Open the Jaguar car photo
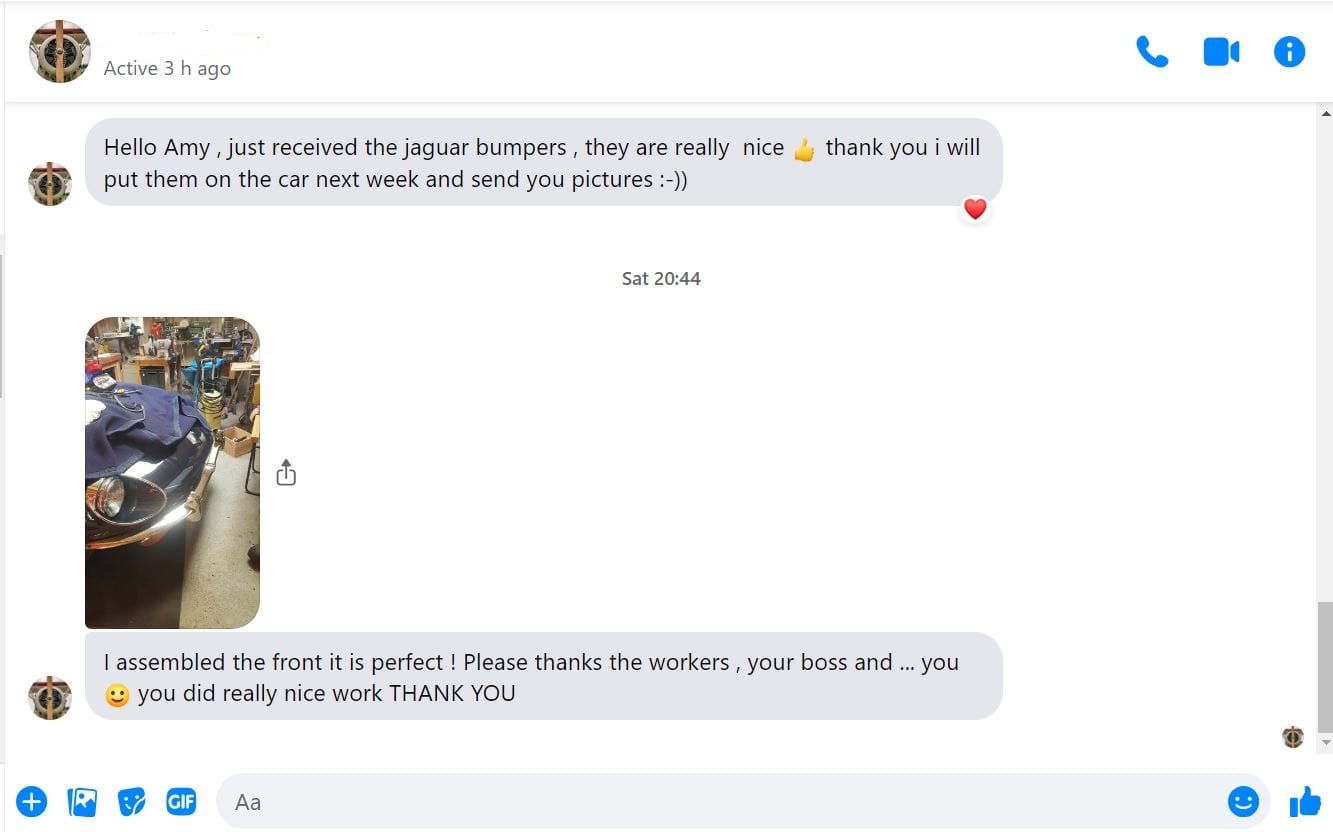This screenshot has width=1333, height=832. point(172,472)
